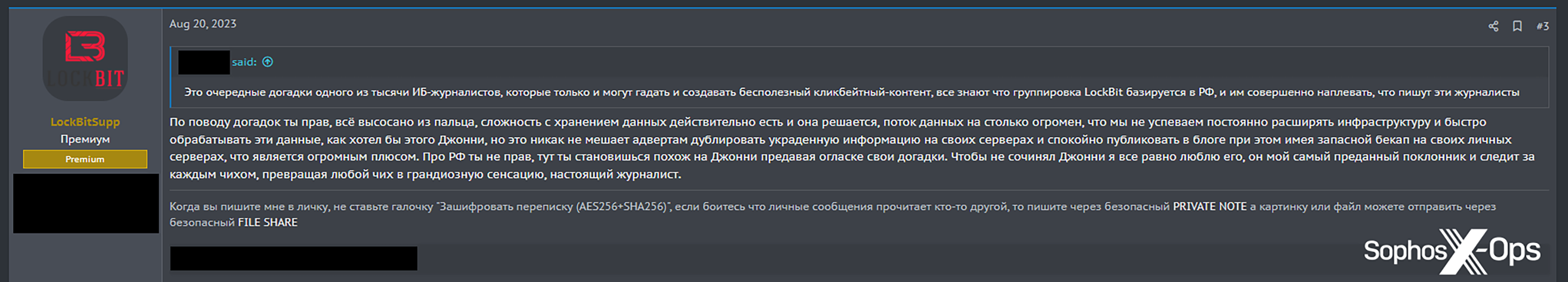Click the redacted username in the quote header
Screen dimensions: 1568x282
(x=204, y=63)
